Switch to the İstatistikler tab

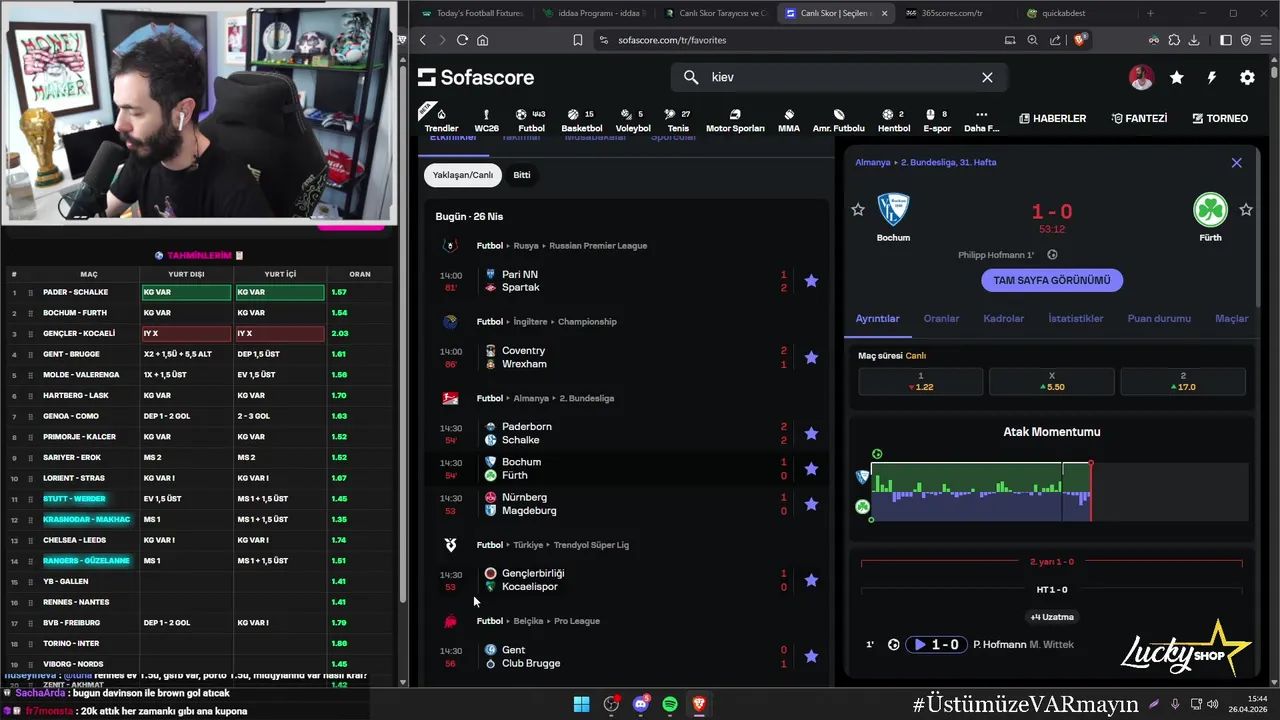coord(1075,318)
